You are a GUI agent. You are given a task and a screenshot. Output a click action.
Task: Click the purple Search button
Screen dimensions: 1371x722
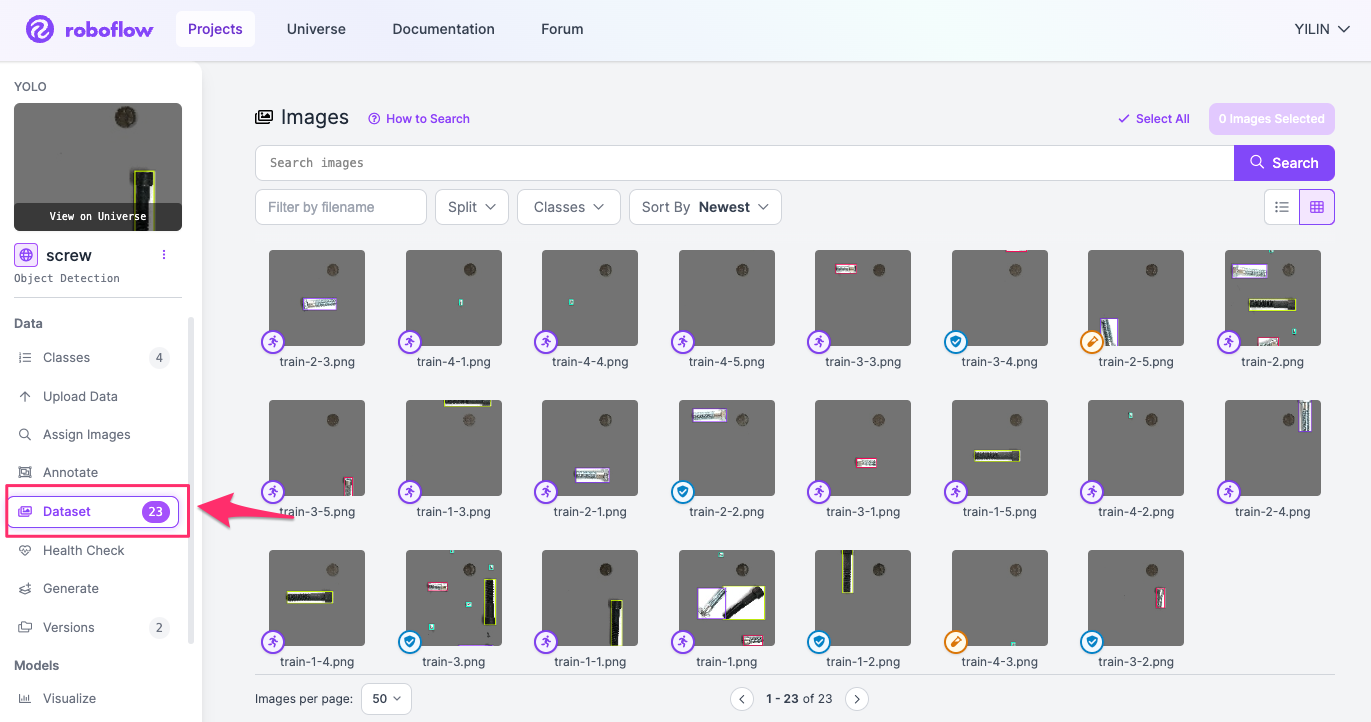(x=1284, y=163)
